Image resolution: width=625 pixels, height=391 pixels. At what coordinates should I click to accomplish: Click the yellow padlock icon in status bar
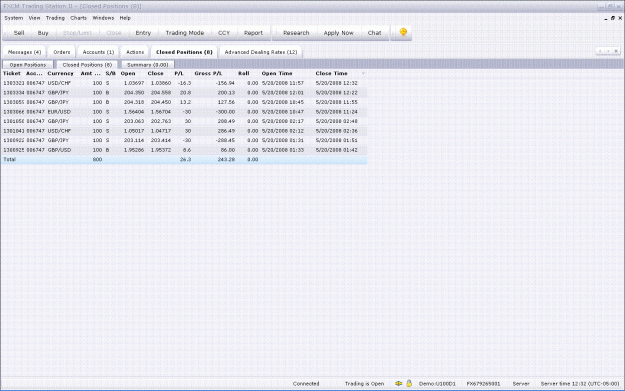[409, 383]
